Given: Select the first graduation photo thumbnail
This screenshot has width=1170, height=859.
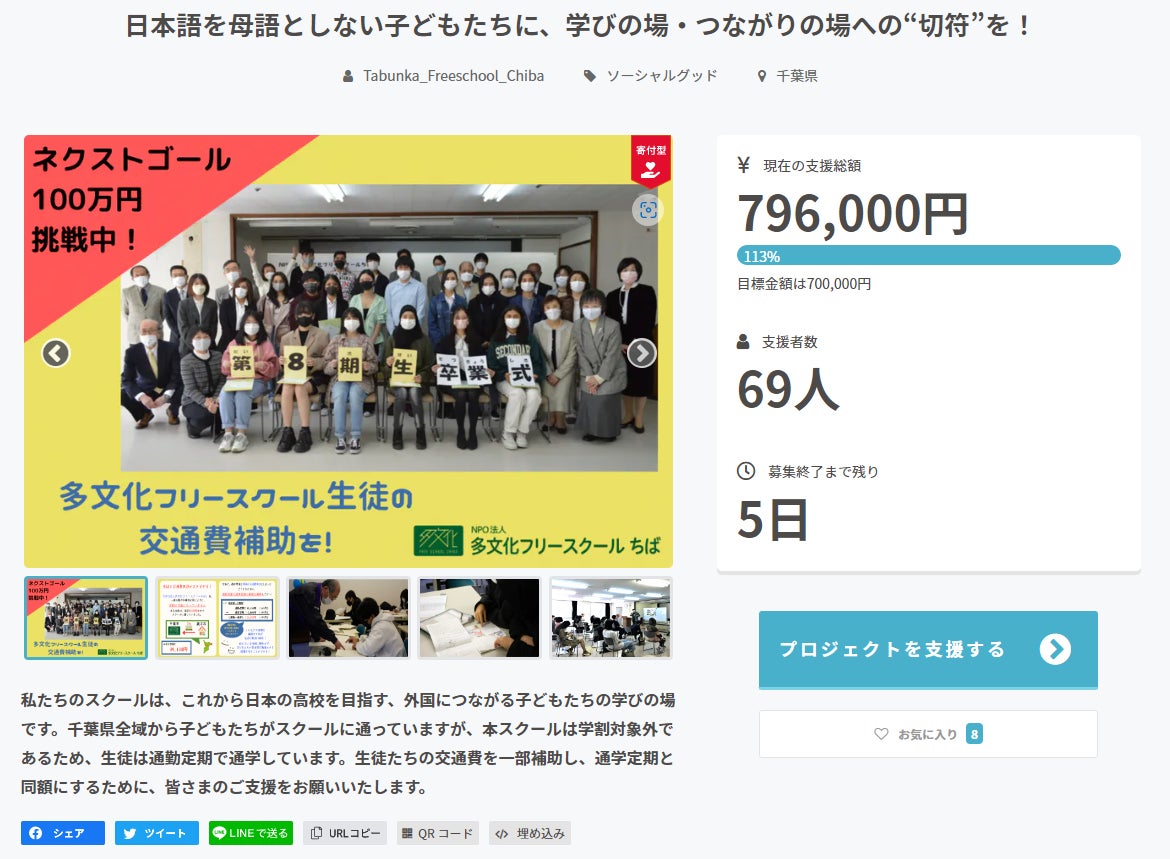Looking at the screenshot, I should pos(86,618).
